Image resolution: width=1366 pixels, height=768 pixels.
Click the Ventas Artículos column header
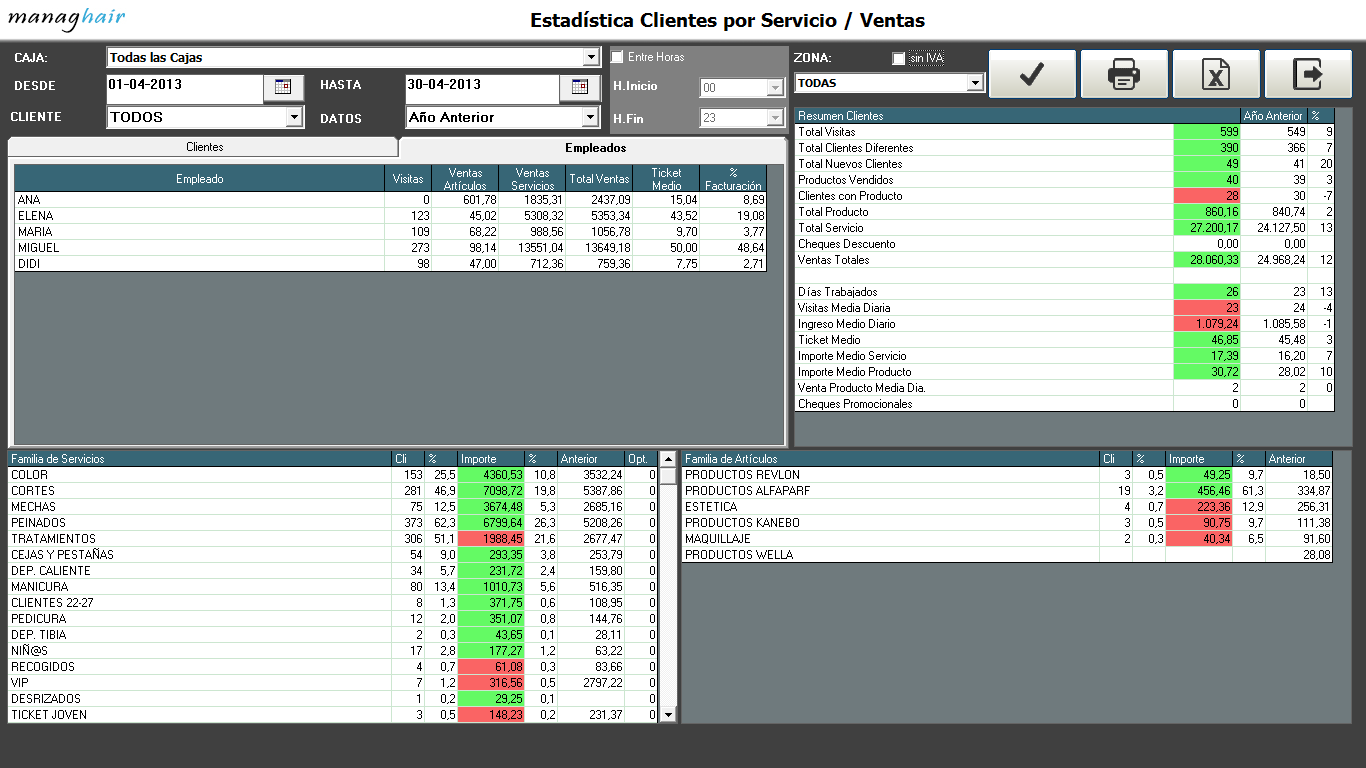point(466,179)
